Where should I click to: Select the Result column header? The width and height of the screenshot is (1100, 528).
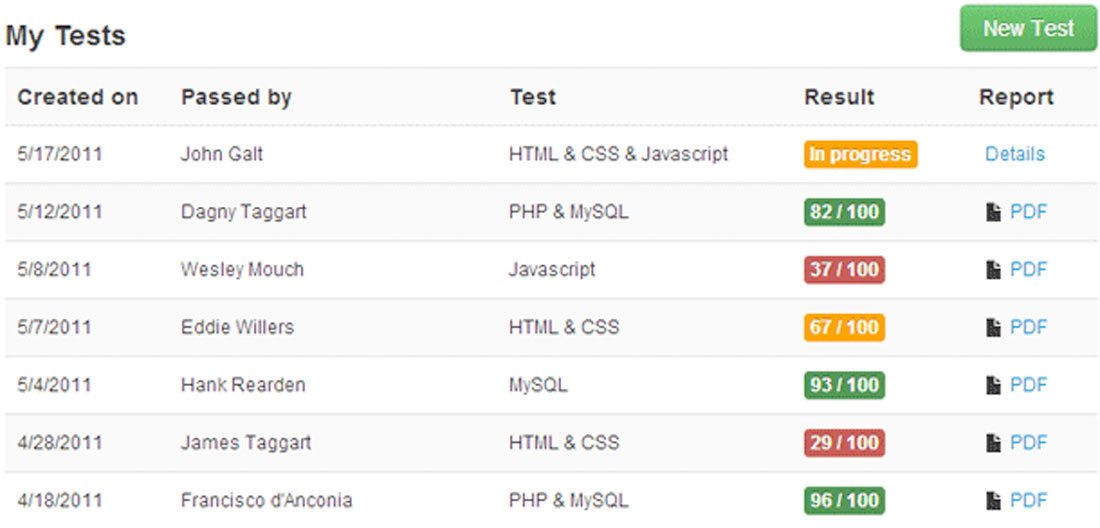pyautogui.click(x=839, y=97)
